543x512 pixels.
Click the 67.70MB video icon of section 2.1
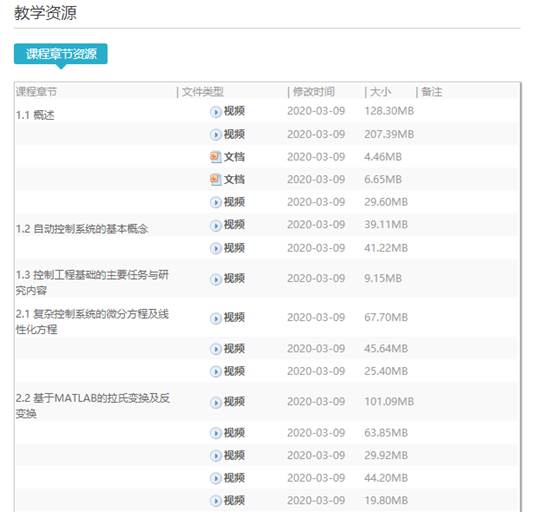(215, 318)
